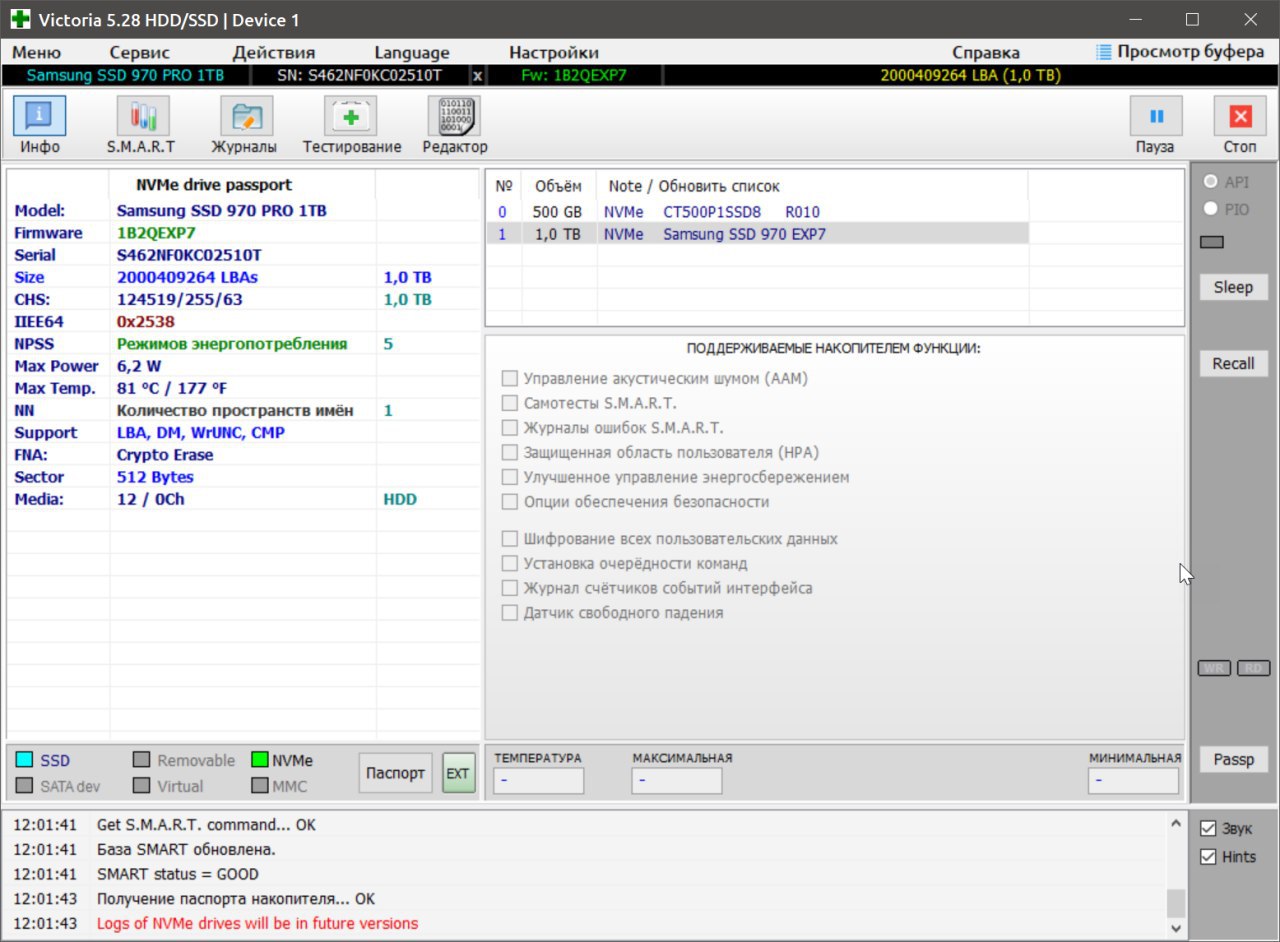Open the Тестирование testing icon
The height and width of the screenshot is (942, 1280).
point(351,116)
